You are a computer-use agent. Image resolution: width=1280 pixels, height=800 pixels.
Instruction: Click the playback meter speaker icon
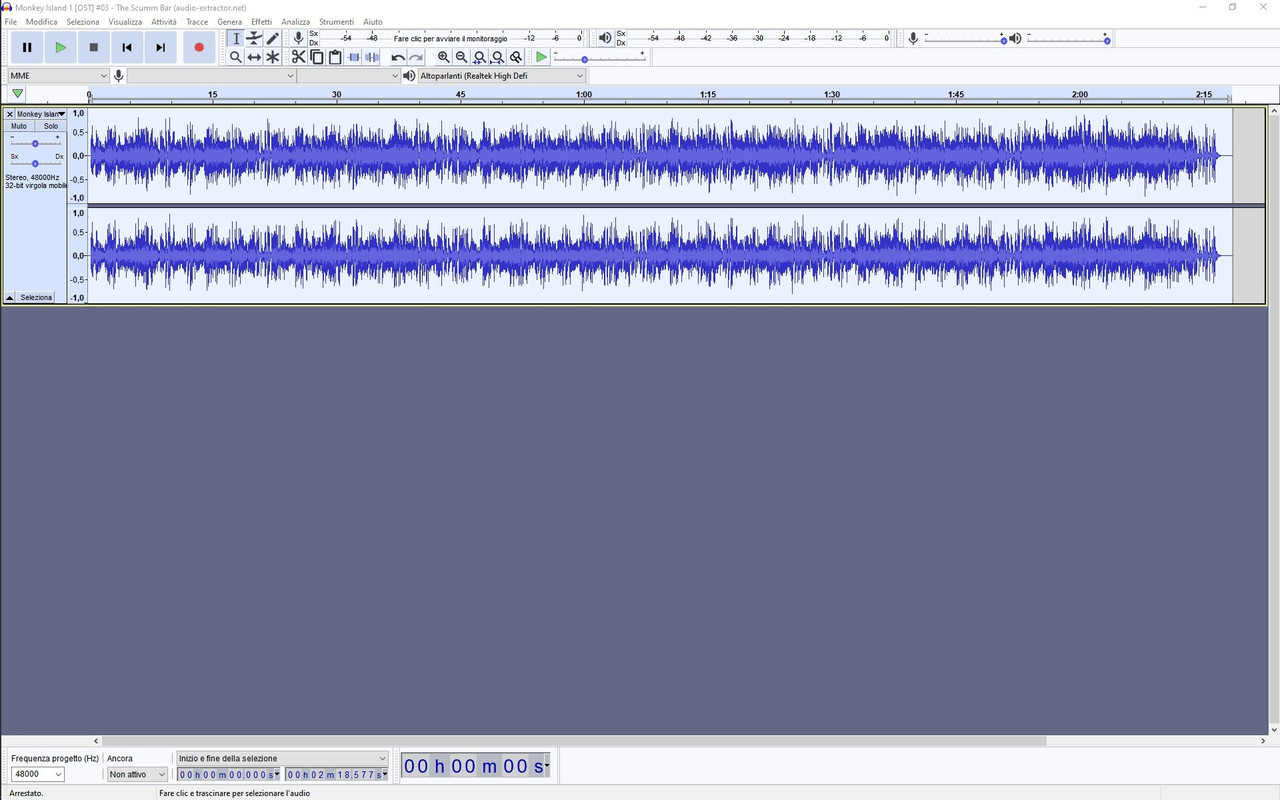(605, 38)
